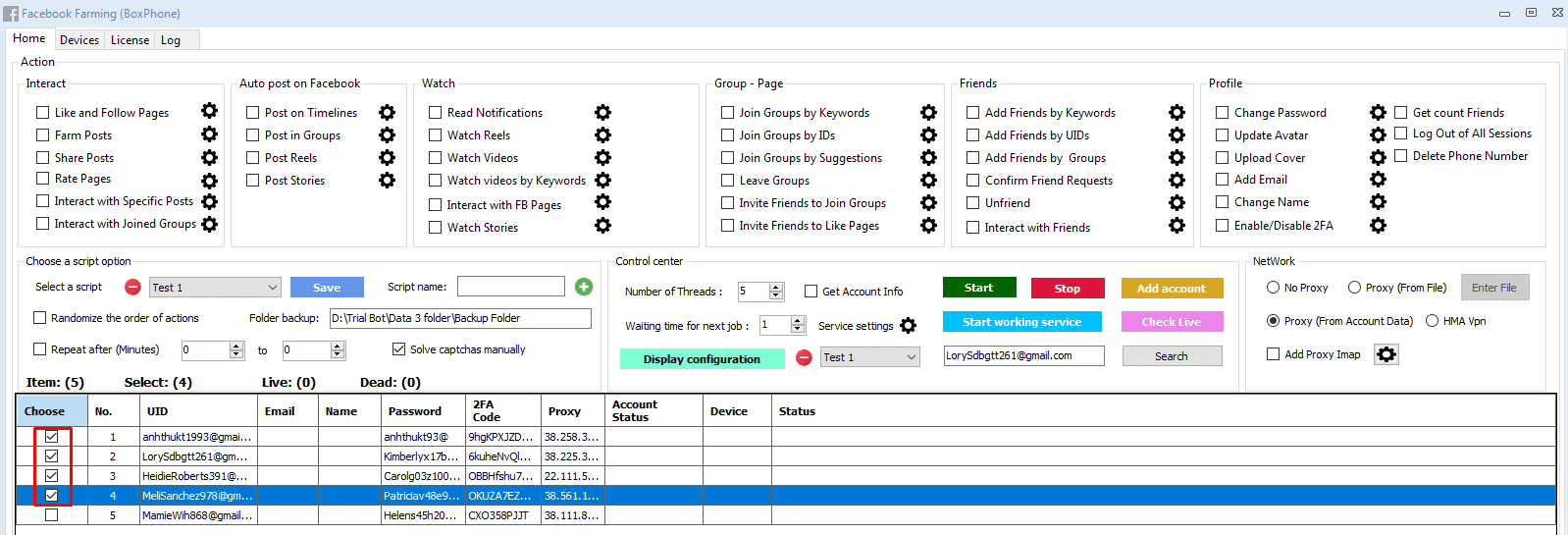Increase Repeat after 'to' value

[x=338, y=346]
